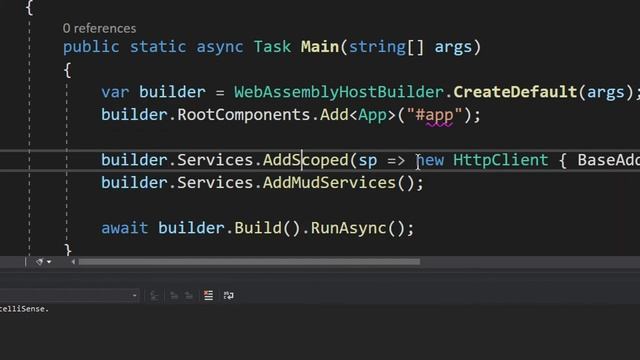Click the AddScoped method call
640x360 pixels.
[305, 160]
